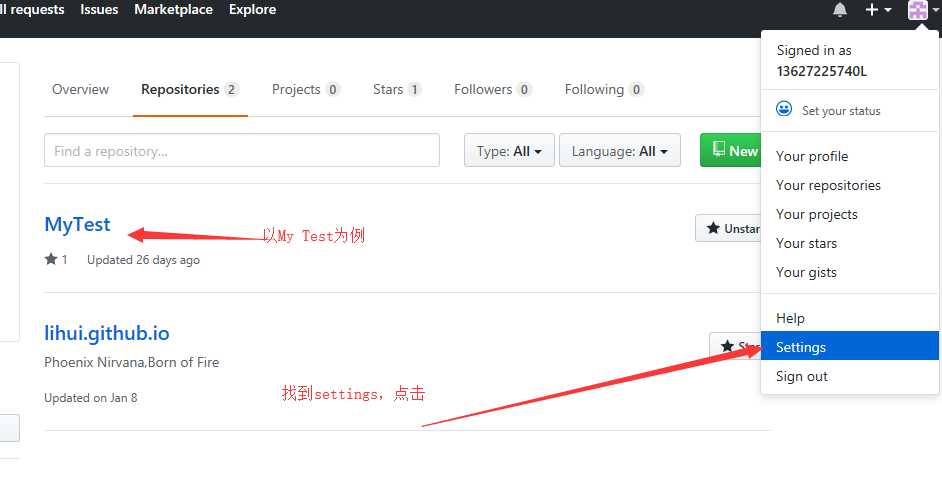Open the lihui.github.io repository link
Image resolution: width=942 pixels, height=485 pixels.
click(x=107, y=333)
